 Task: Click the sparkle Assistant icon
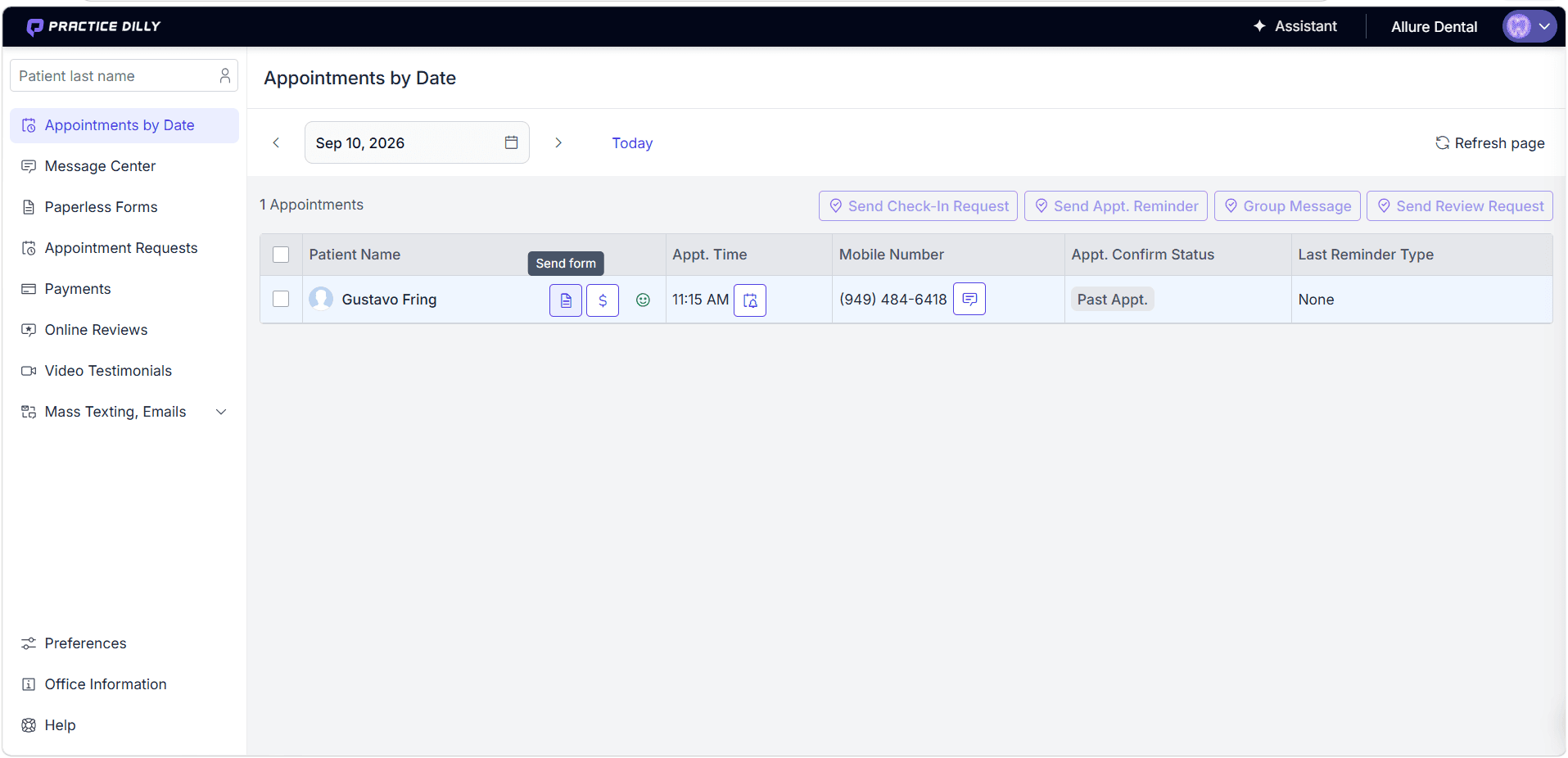point(1259,26)
